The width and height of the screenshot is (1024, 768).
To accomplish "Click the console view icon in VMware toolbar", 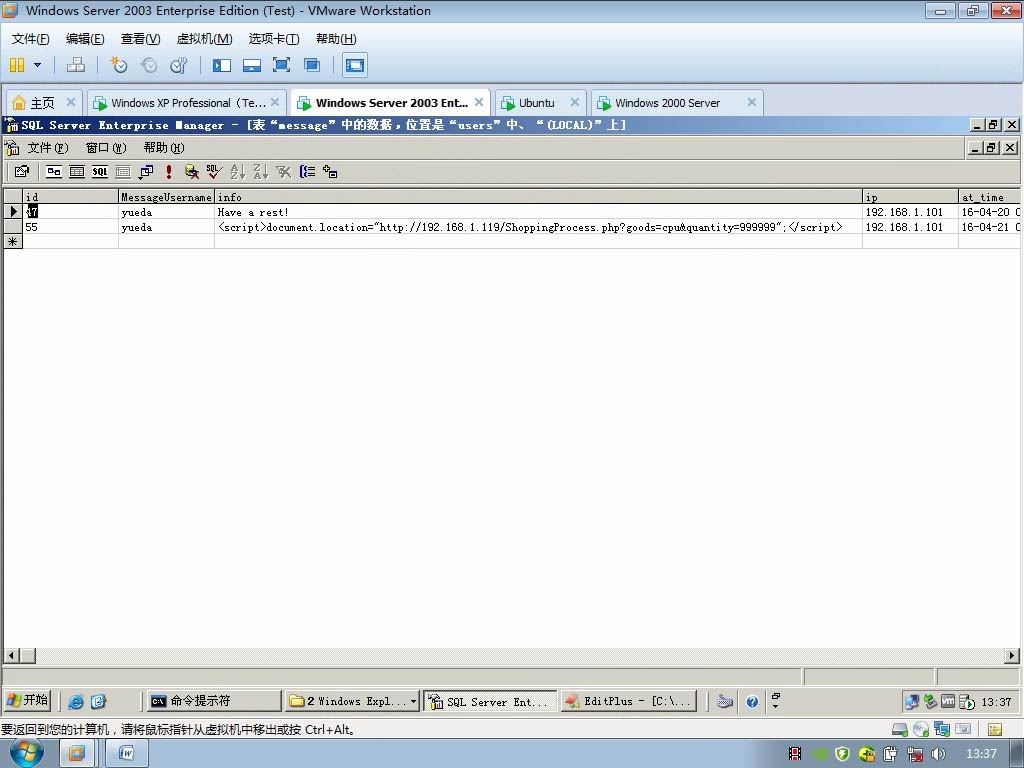I will pyautogui.click(x=355, y=65).
